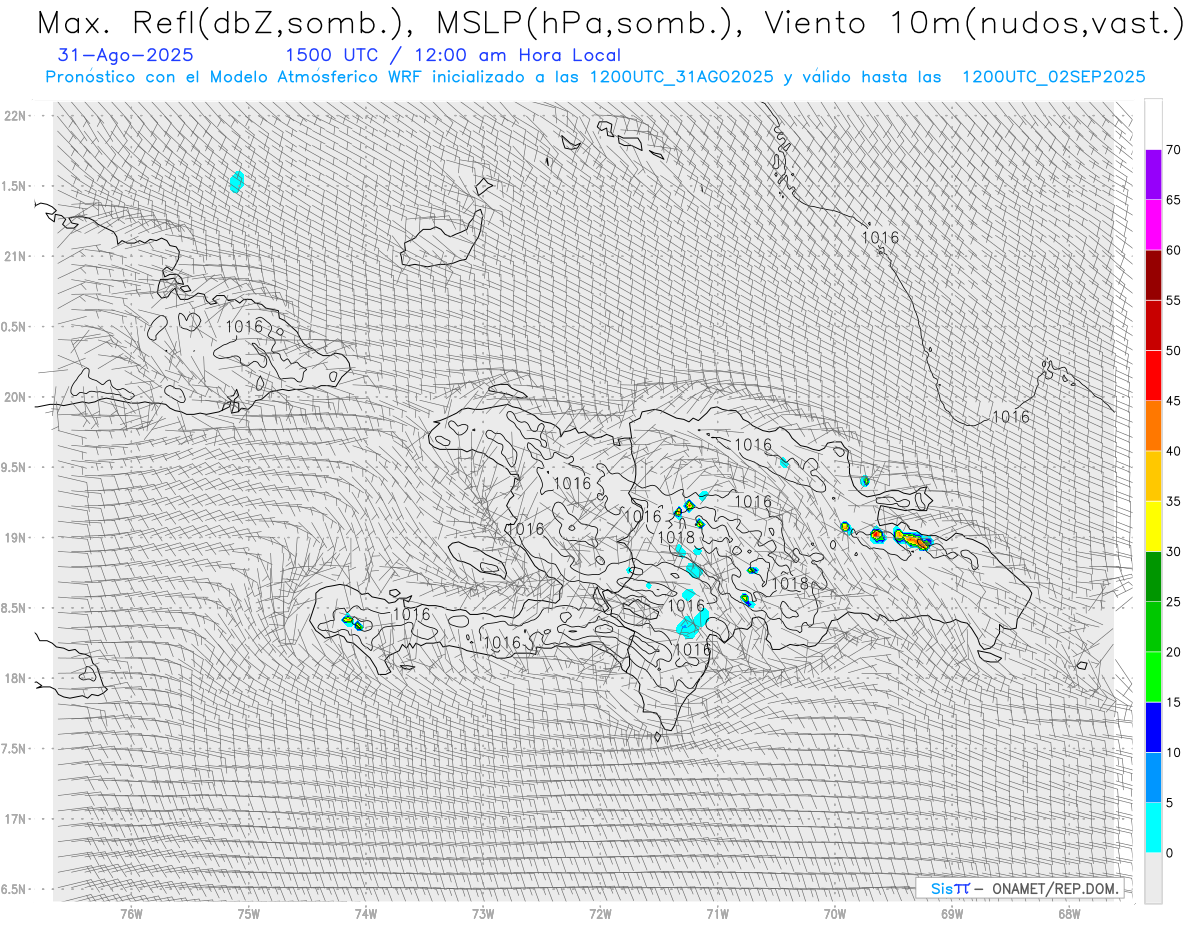Screen dimensions: 1200x927
Task: Click the '9.5N' latitude label
Action: [14, 467]
